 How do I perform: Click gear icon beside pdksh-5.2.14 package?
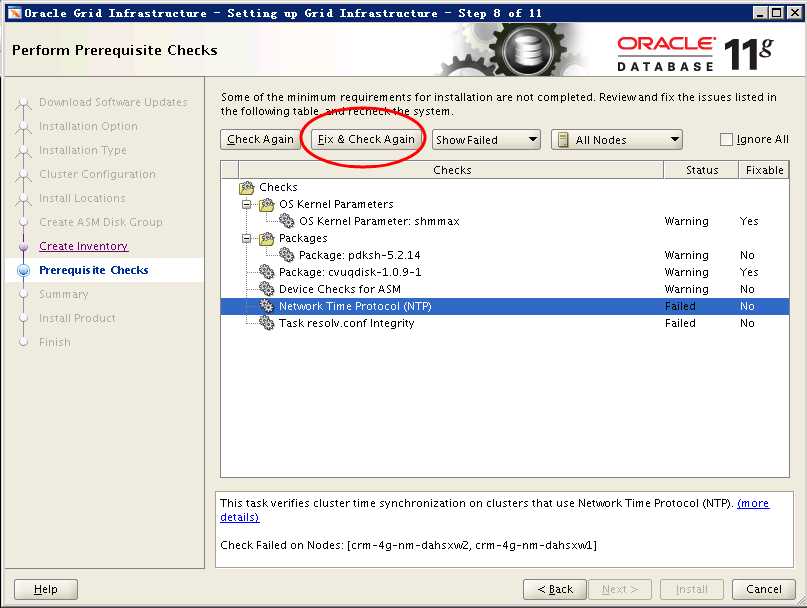pyautogui.click(x=286, y=255)
